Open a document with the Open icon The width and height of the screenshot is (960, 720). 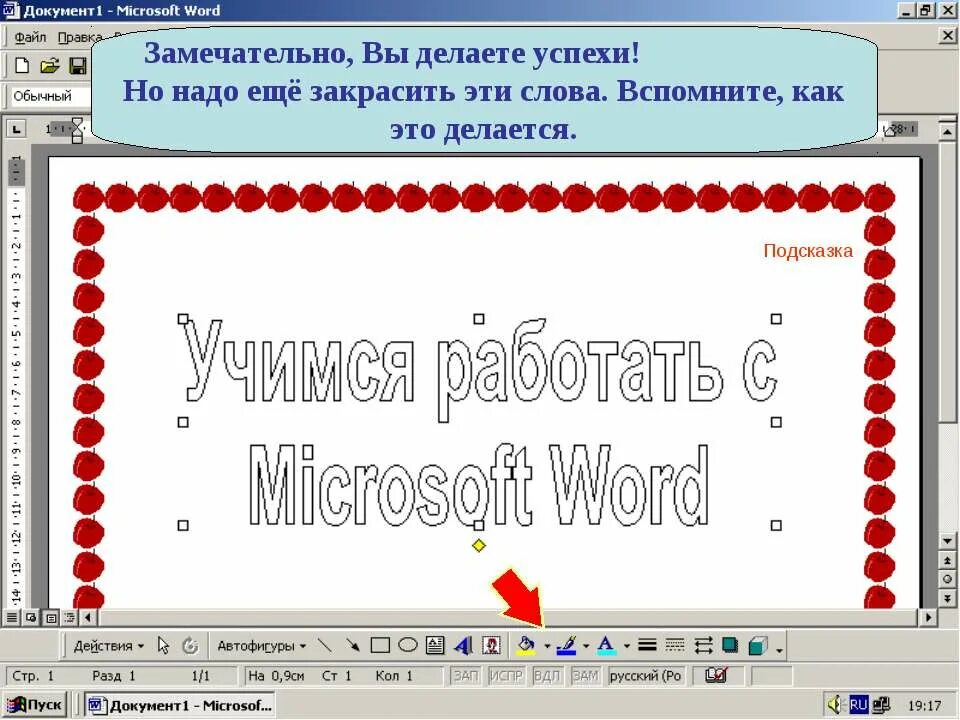tap(48, 64)
